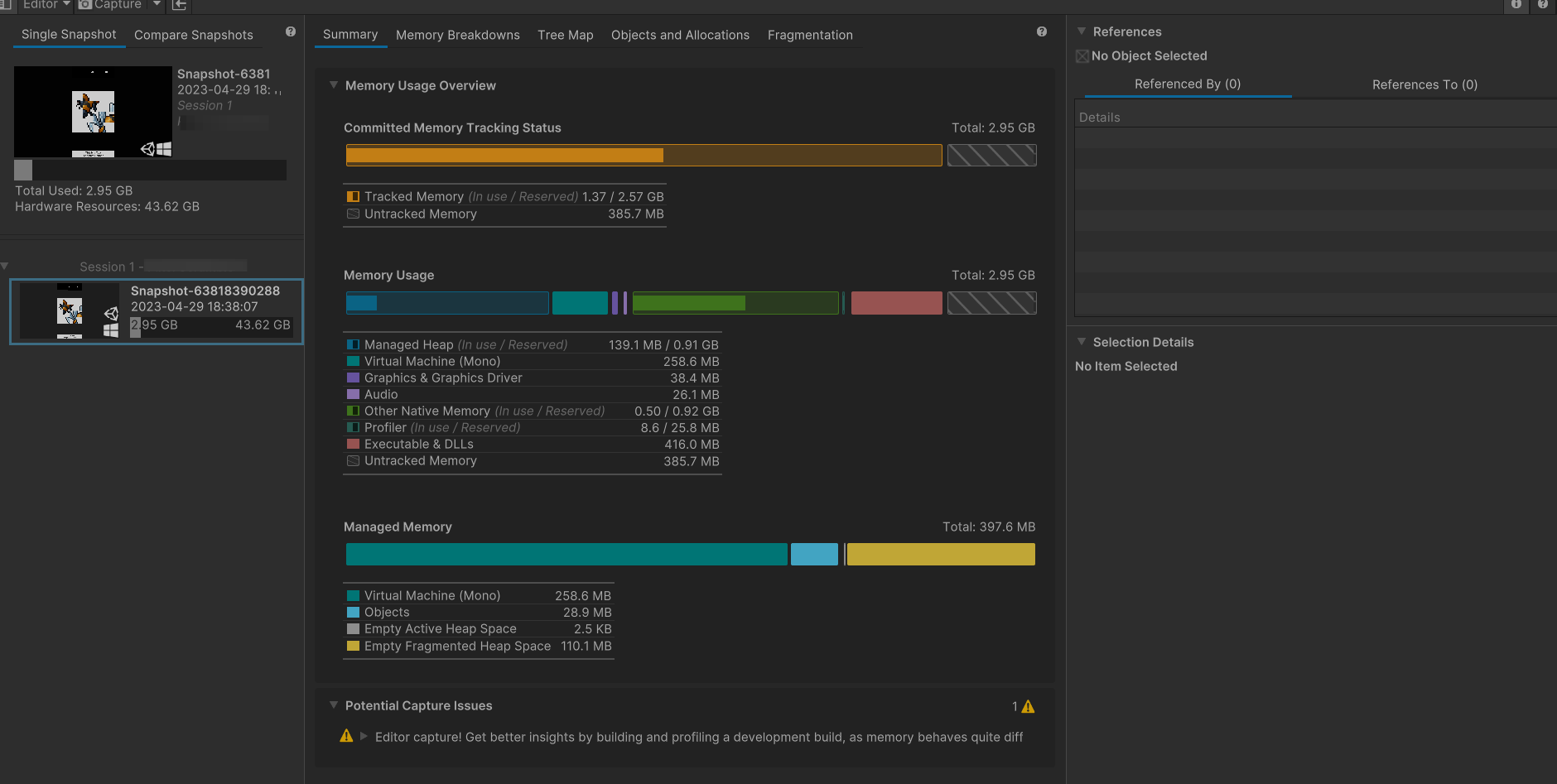Click the help icon in snapshot panel
This screenshot has width=1557, height=784.
pyautogui.click(x=291, y=31)
